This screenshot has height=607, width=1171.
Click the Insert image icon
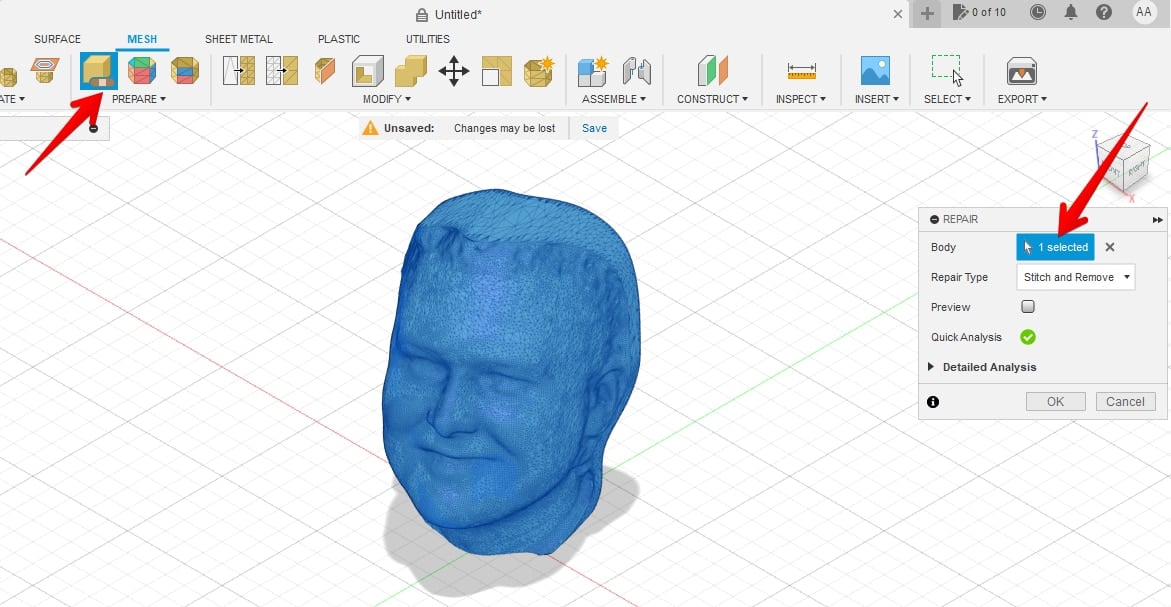point(875,71)
